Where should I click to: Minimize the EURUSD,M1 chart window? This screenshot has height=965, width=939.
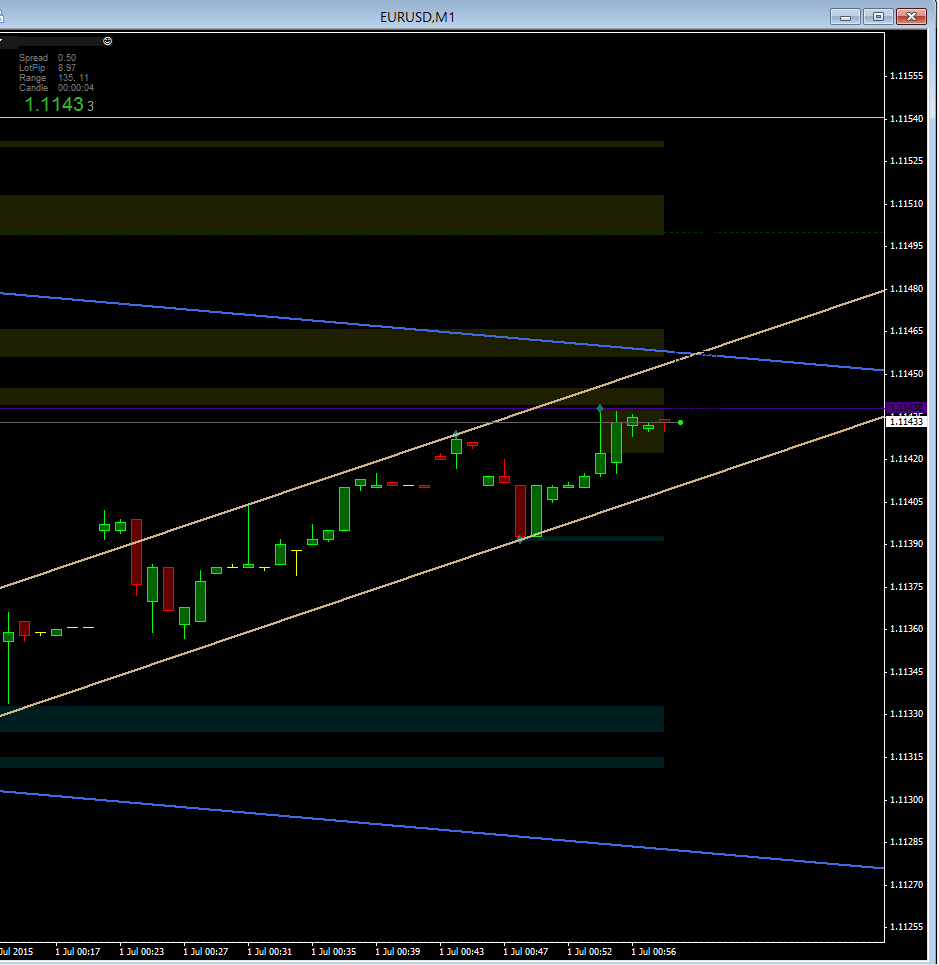845,17
